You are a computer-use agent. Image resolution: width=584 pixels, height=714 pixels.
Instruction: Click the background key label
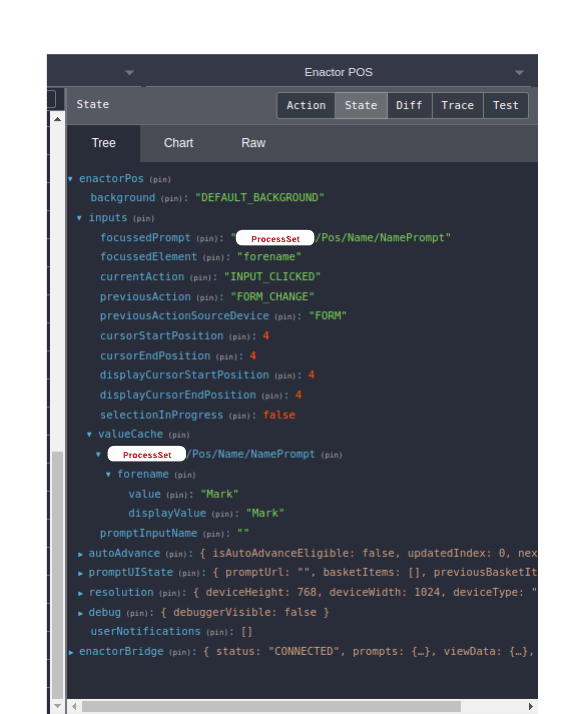coord(122,198)
